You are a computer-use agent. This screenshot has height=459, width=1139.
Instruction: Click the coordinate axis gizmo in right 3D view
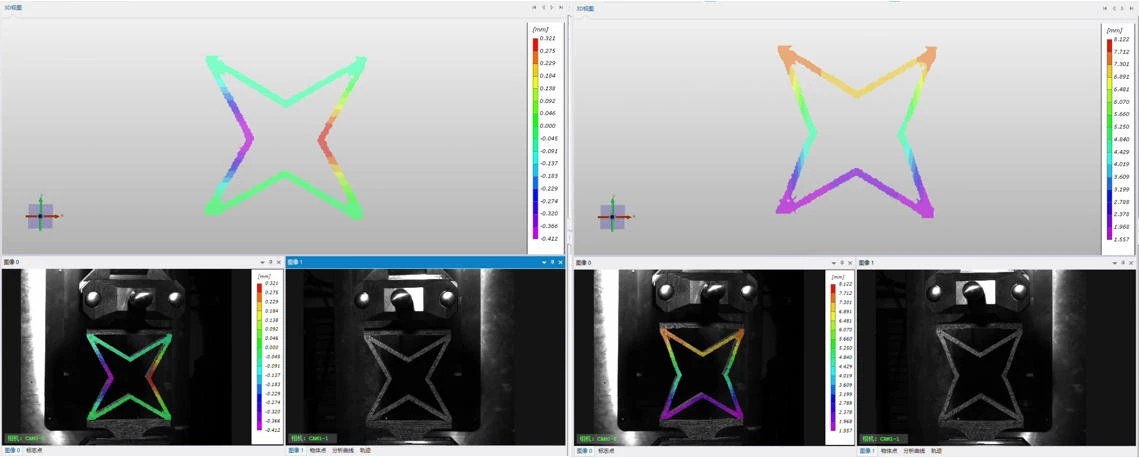[x=613, y=216]
